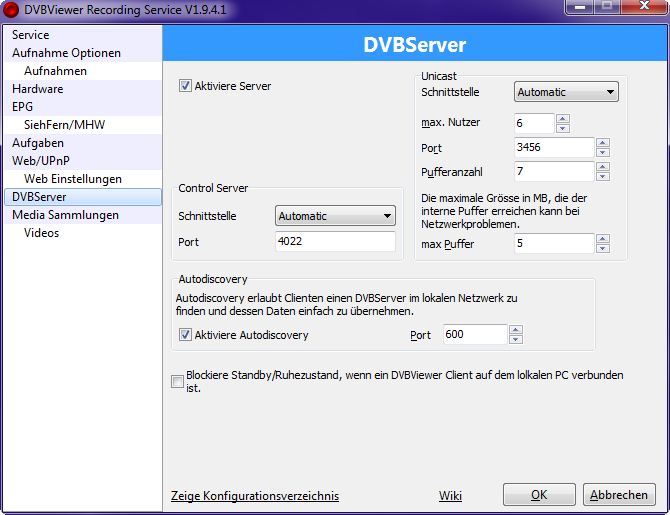Decrease max. Nutzer value with down arrow

click(x=562, y=128)
